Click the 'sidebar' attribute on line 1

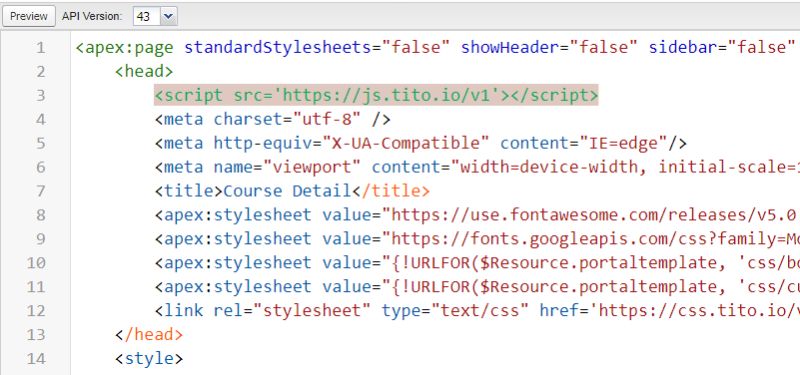(x=683, y=48)
